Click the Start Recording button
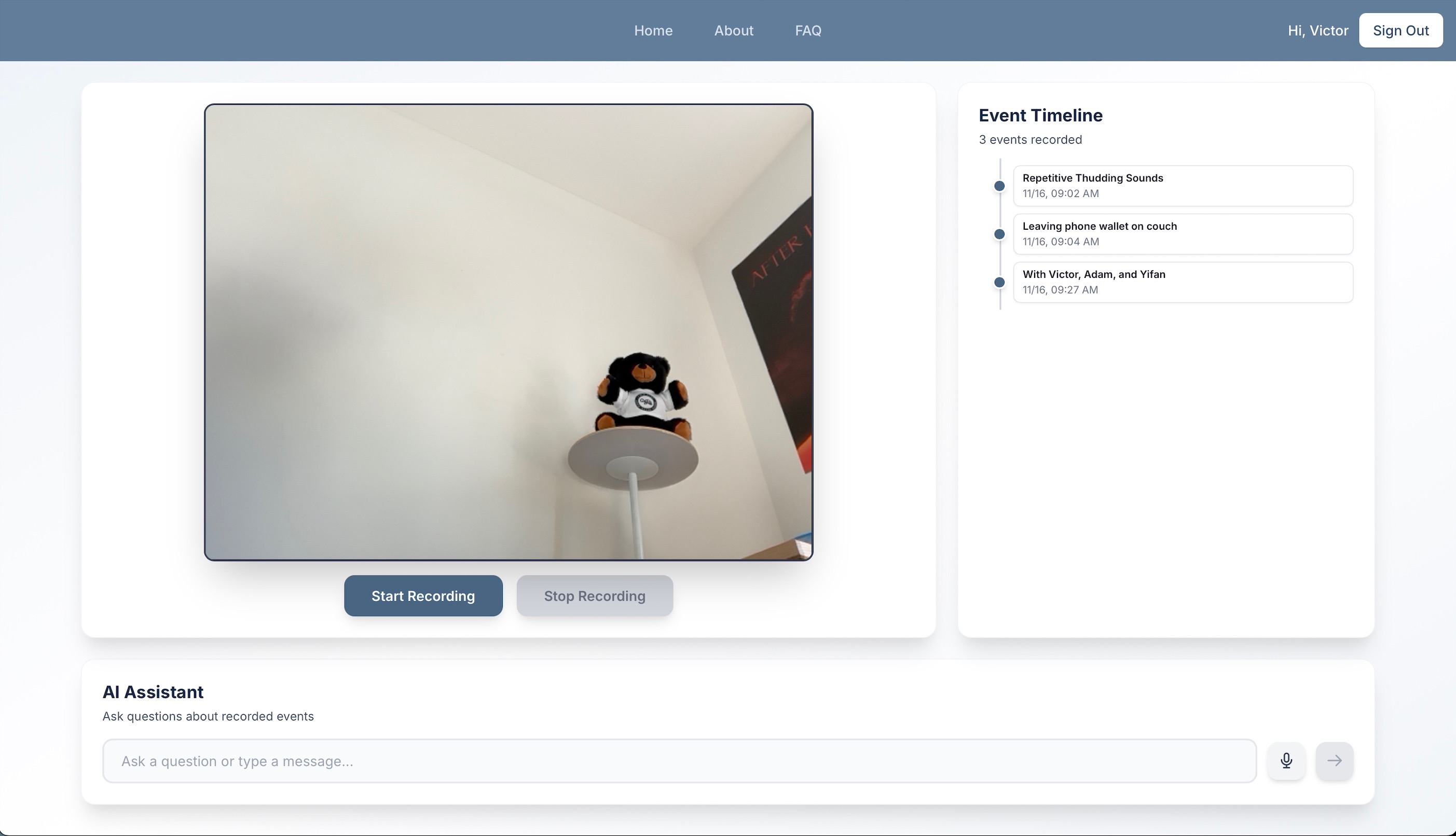 [x=423, y=596]
